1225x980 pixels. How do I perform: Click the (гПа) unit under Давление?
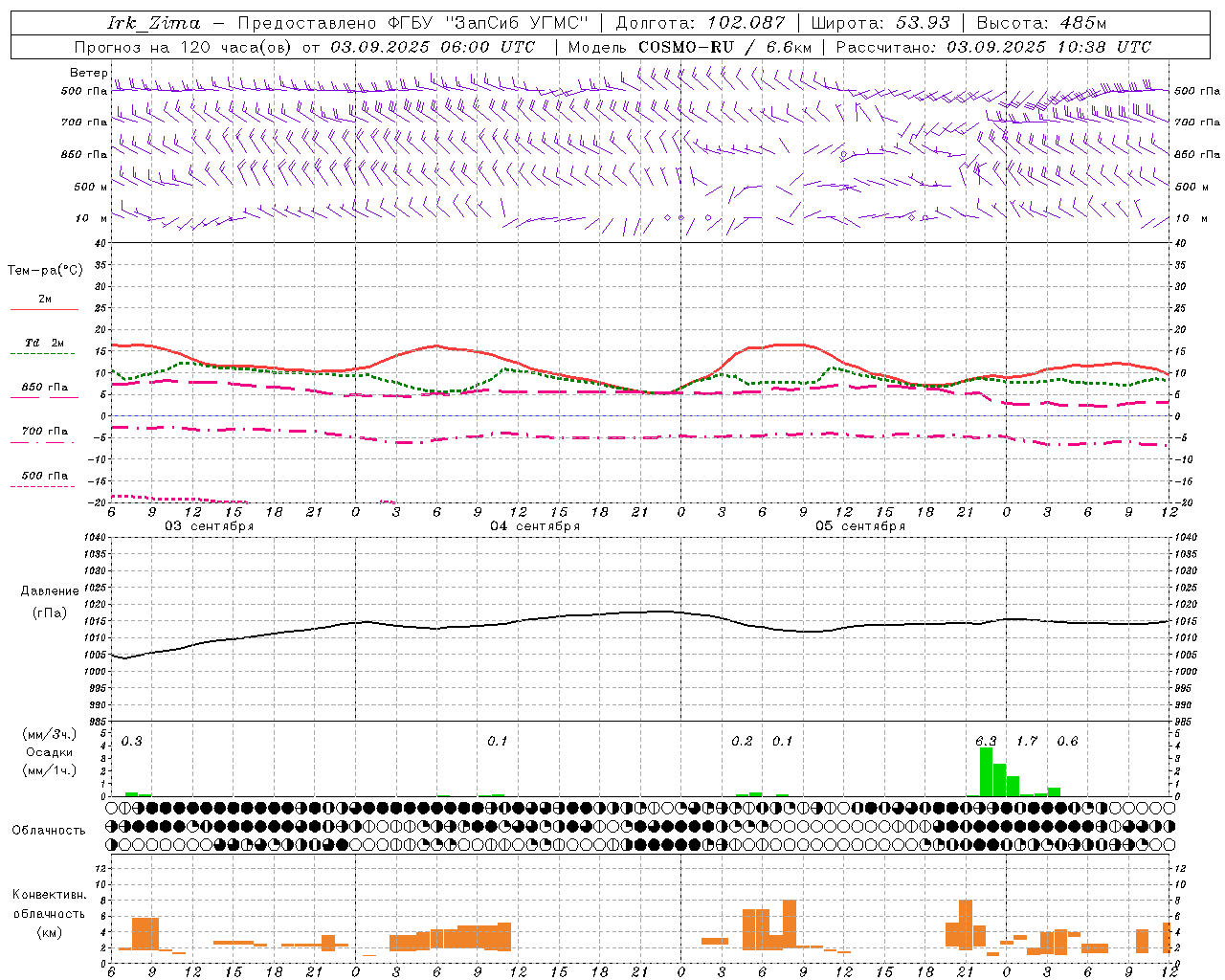[x=50, y=612]
